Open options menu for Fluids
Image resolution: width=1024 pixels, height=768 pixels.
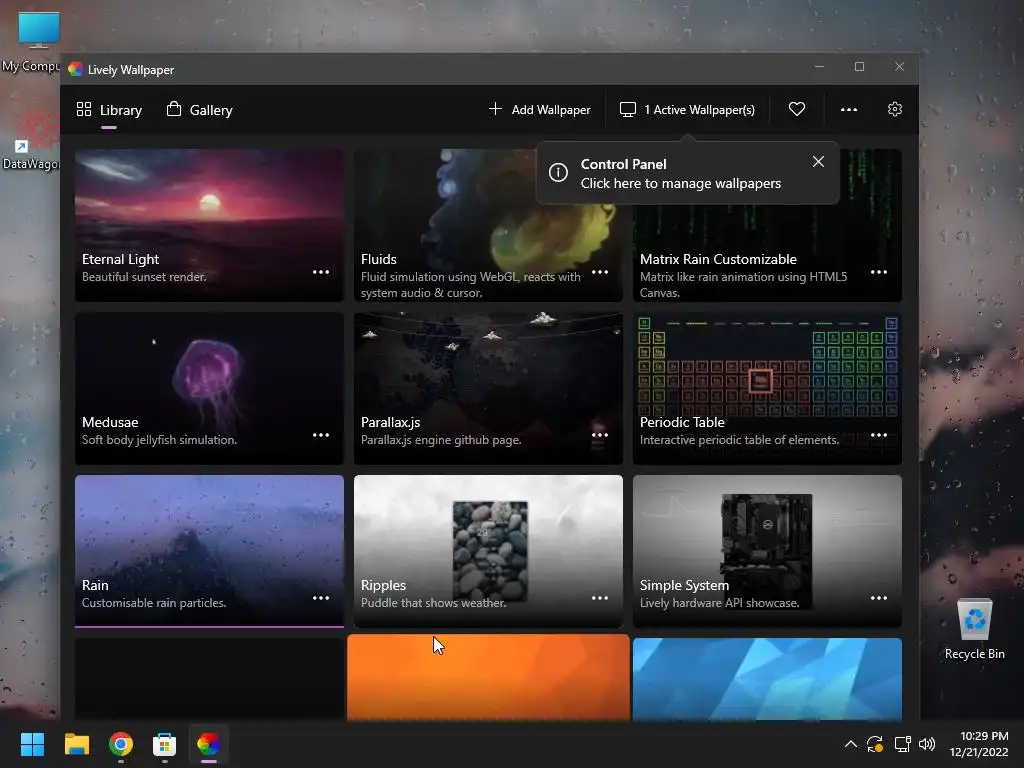pos(600,272)
